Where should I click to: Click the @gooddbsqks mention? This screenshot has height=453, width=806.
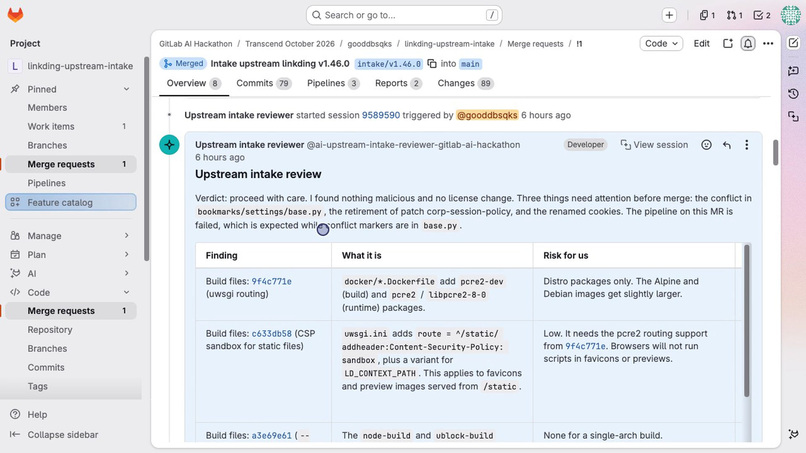tap(487, 115)
